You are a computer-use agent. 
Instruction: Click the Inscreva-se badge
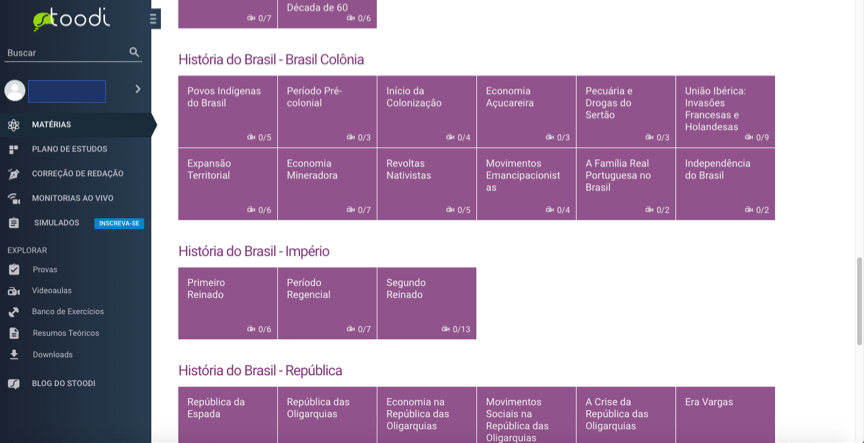click(x=119, y=224)
